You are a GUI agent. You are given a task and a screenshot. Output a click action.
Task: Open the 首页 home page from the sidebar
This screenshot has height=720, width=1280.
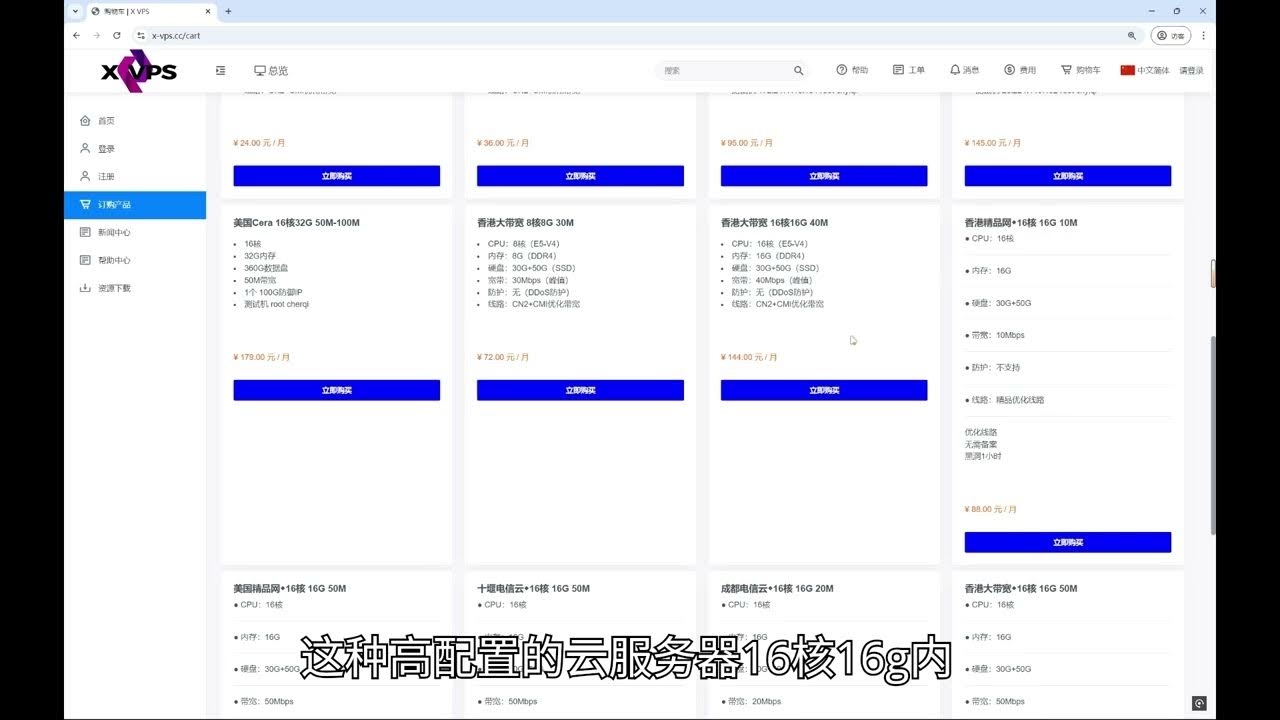104,120
